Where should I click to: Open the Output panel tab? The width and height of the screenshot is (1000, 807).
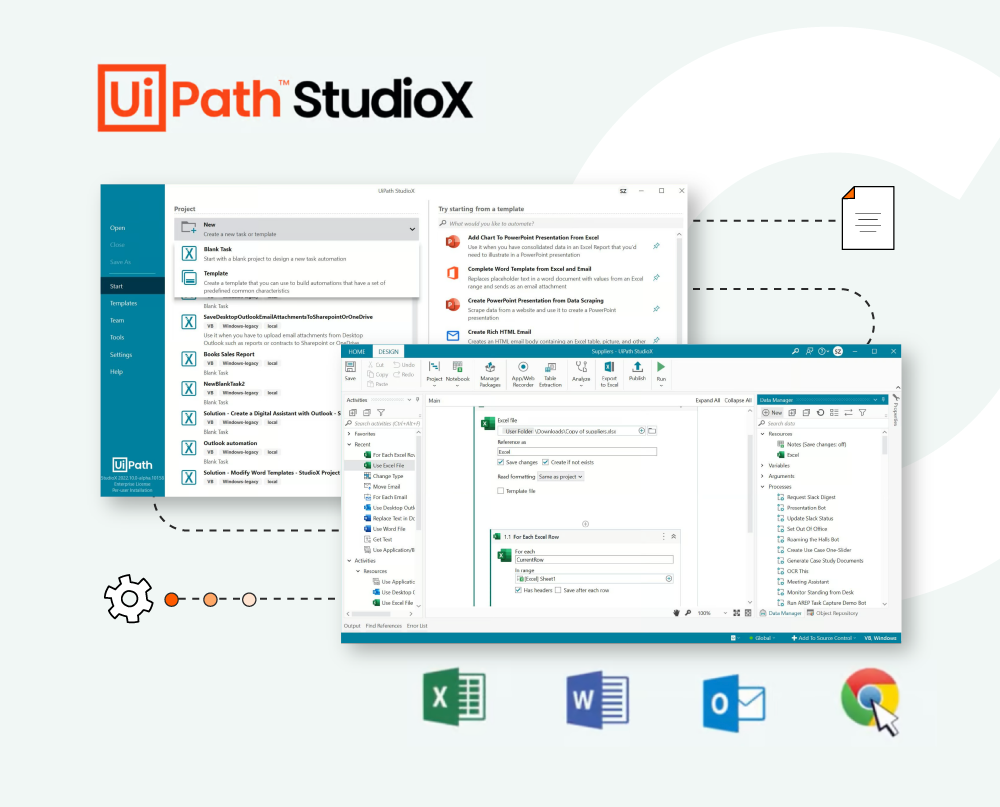point(352,626)
